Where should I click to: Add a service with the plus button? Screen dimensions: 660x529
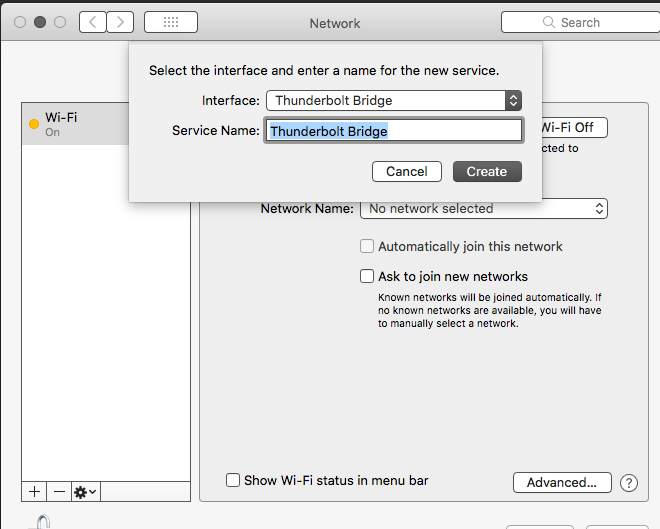pos(35,492)
